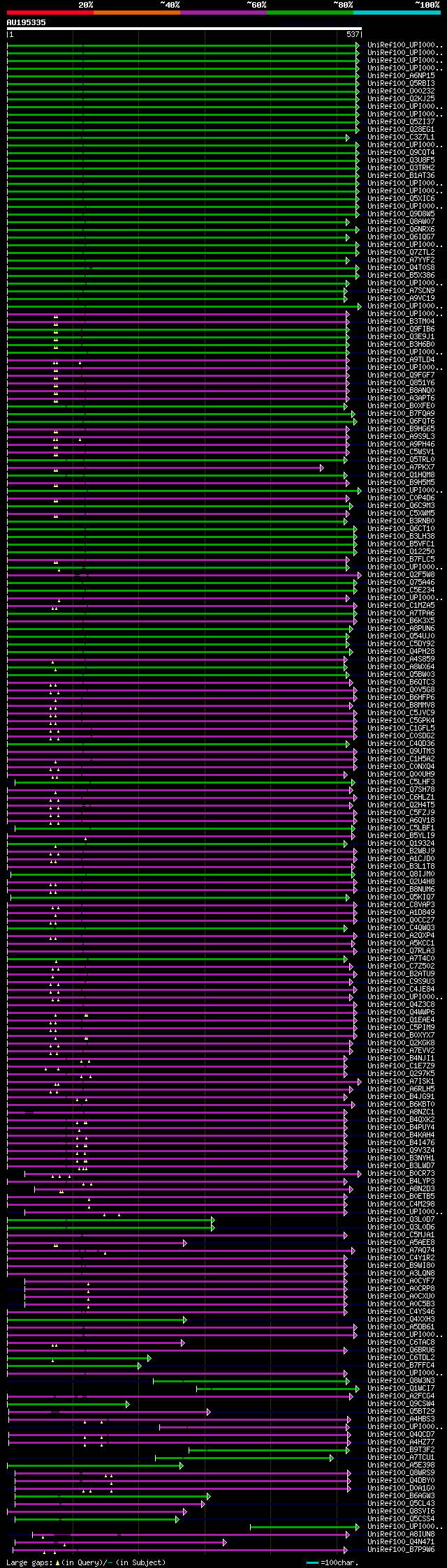This screenshot has height=1568, width=447.
Task: Select hit label UniRef100_Q1WCI7
Action: point(401,1389)
